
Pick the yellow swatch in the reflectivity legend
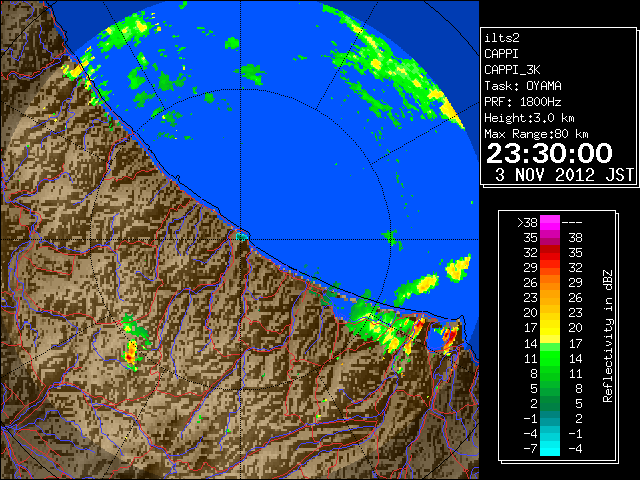(550, 328)
